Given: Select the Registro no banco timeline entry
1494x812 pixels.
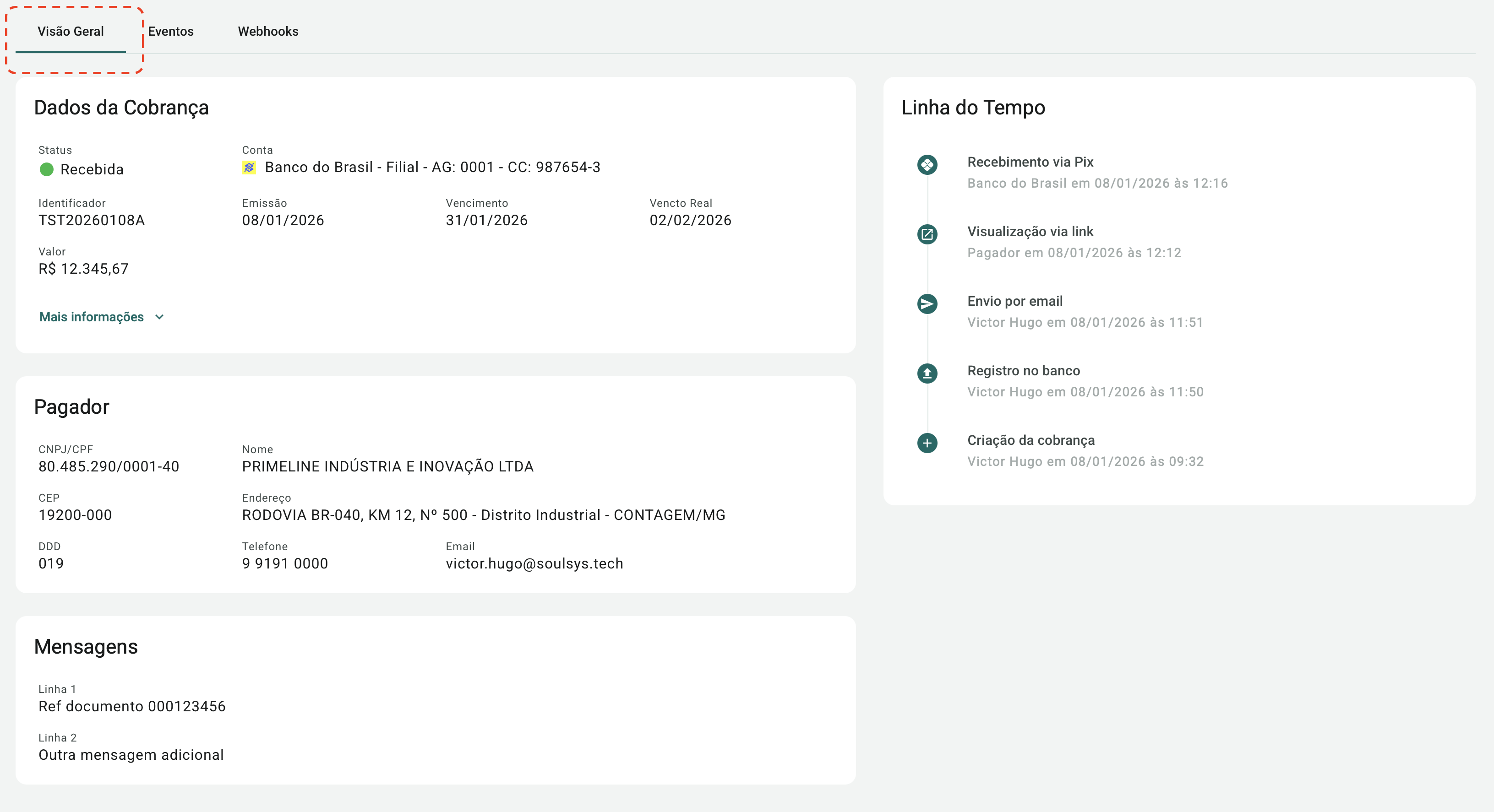Looking at the screenshot, I should (x=1023, y=371).
